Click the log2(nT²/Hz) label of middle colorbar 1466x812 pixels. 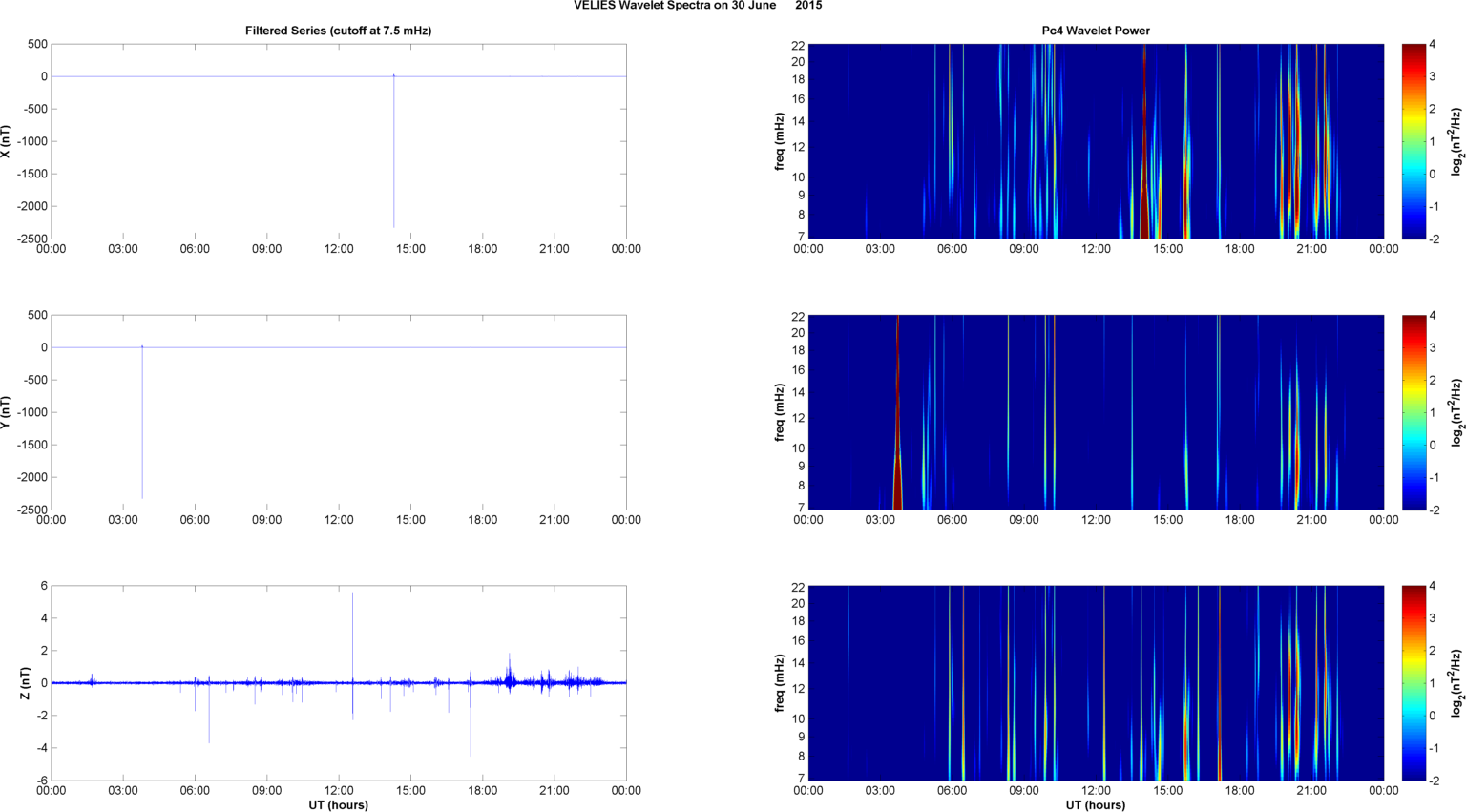pyautogui.click(x=1456, y=412)
